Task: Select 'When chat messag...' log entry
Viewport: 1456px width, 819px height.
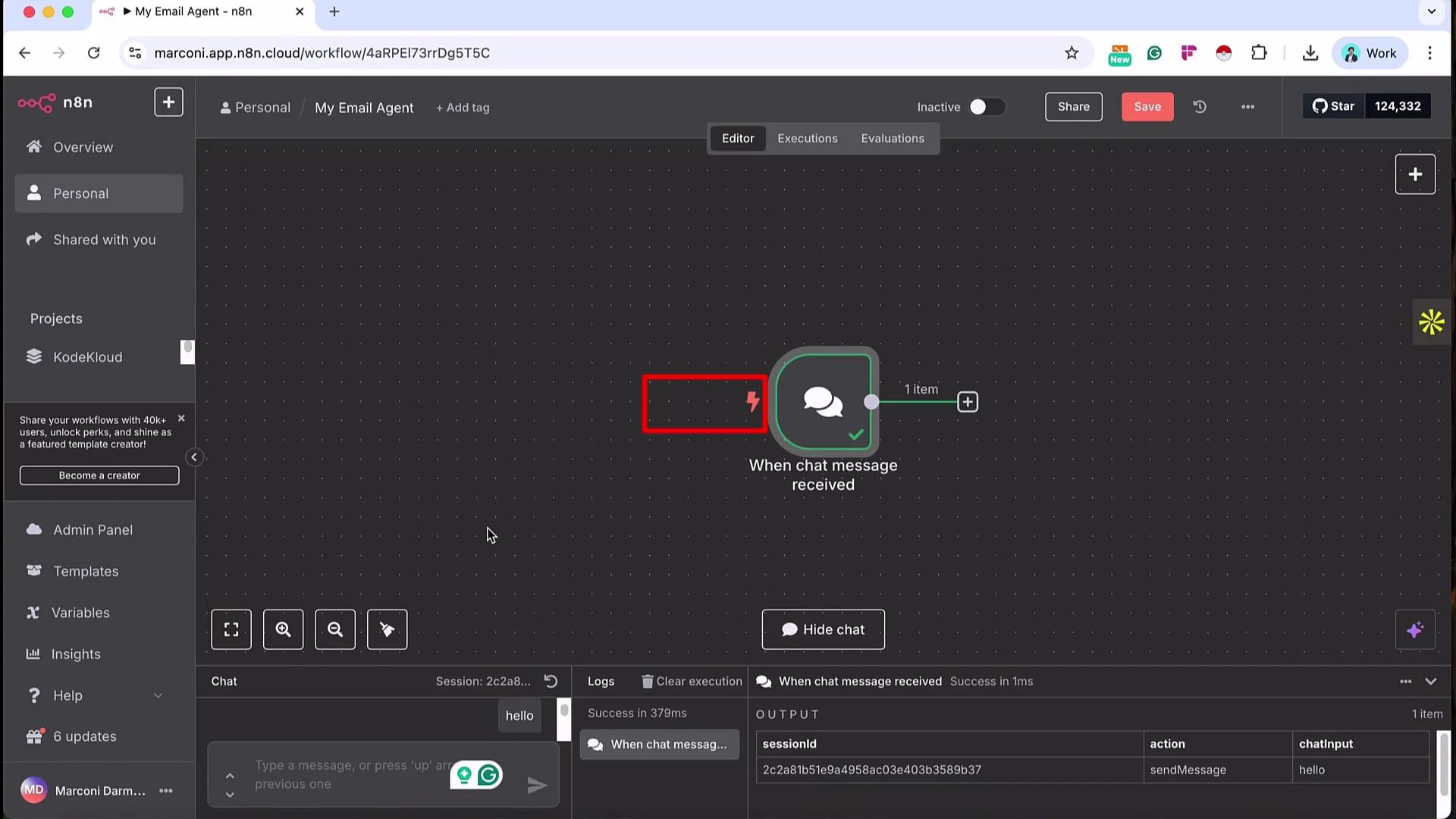Action: [x=660, y=745]
